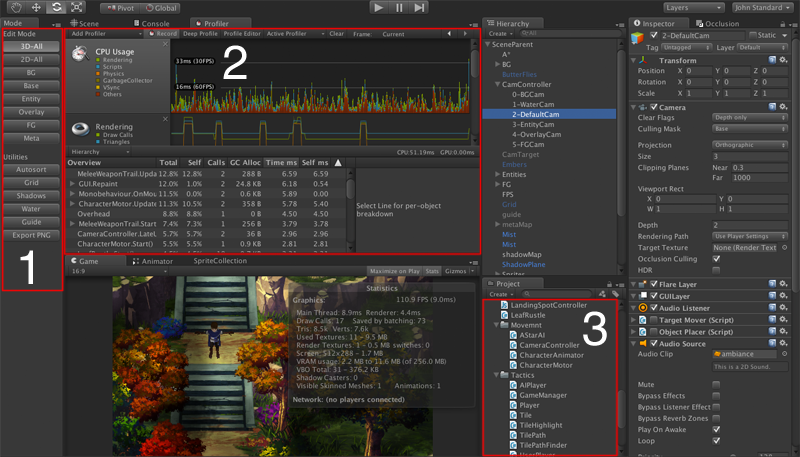
Task: Open Gizmos dropdown in Game view
Action: 459,271
